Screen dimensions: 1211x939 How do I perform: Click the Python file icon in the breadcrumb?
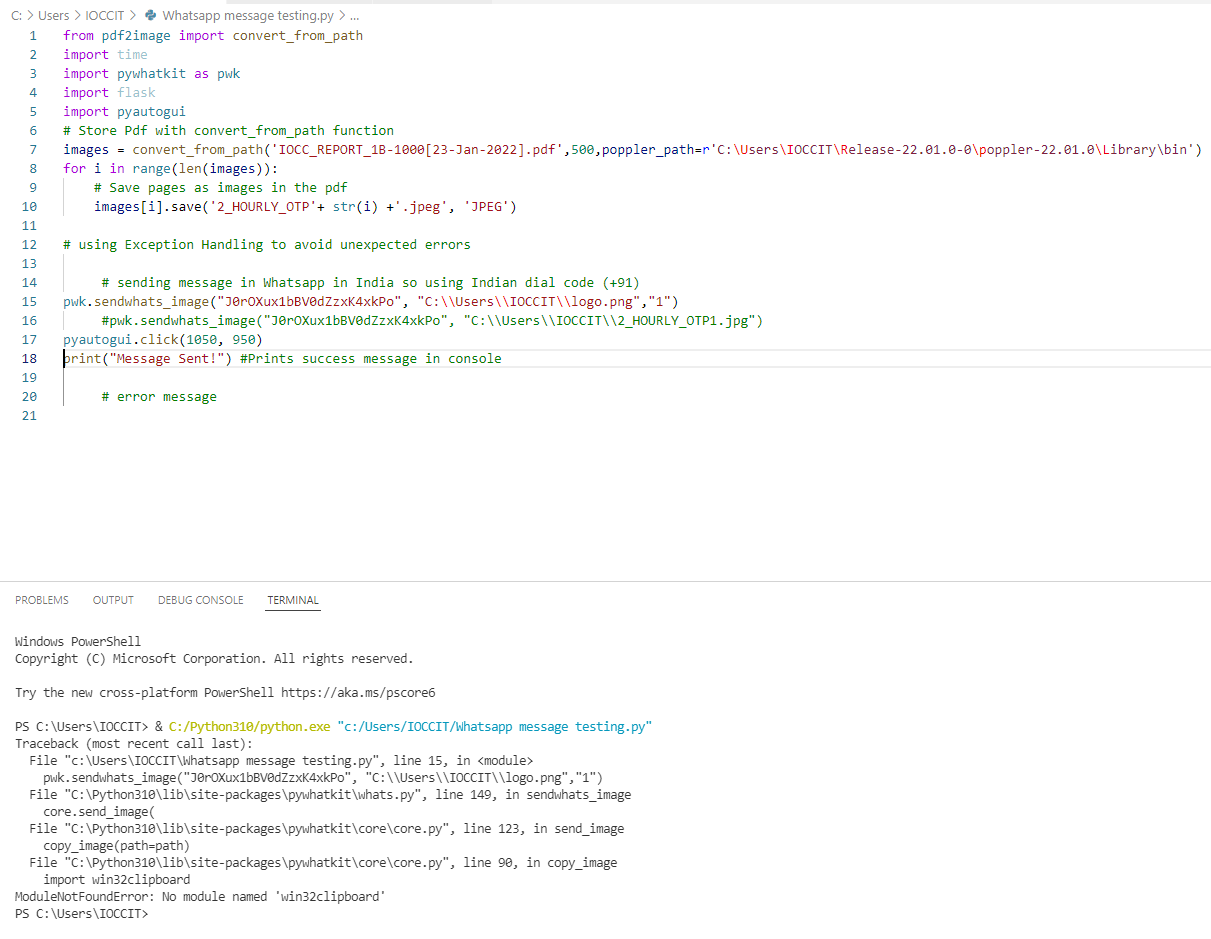pos(150,15)
